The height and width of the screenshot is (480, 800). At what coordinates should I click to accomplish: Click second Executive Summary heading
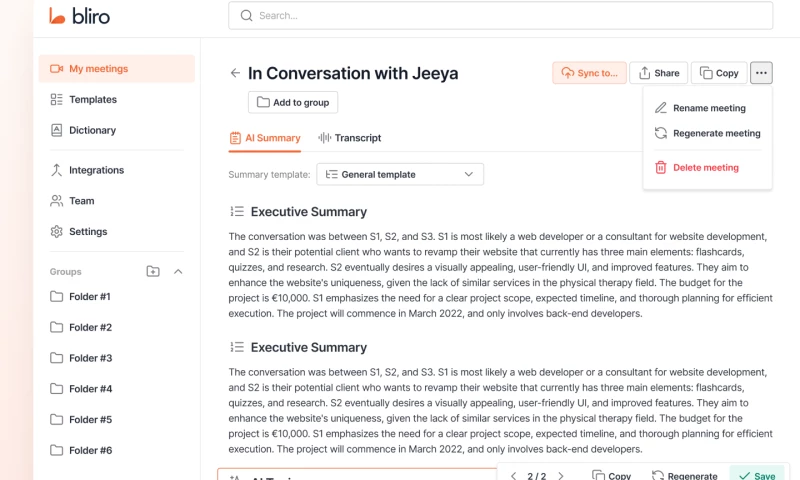(x=309, y=347)
